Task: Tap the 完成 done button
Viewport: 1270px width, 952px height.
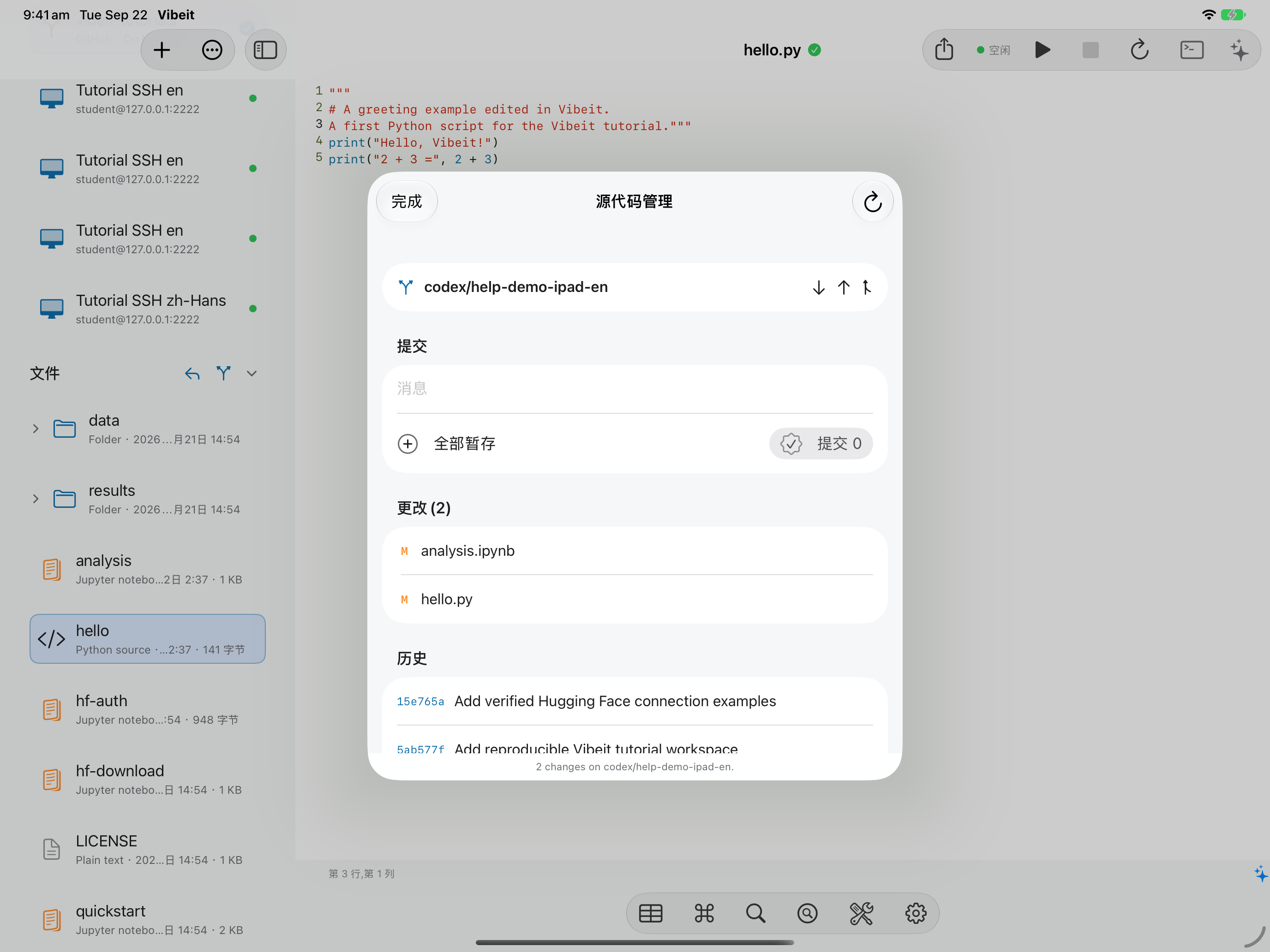Action: 407,202
